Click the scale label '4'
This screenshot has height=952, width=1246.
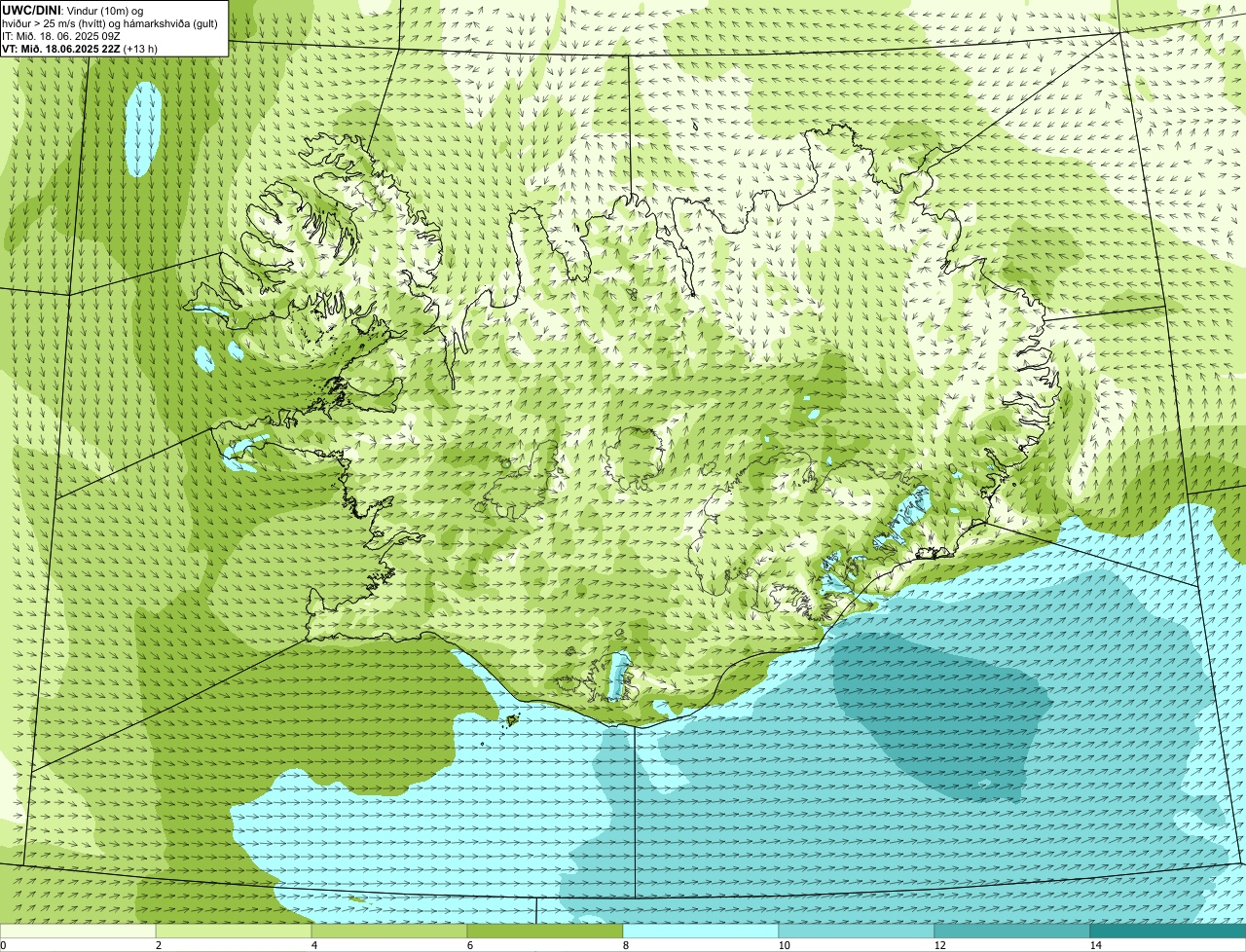(314, 945)
